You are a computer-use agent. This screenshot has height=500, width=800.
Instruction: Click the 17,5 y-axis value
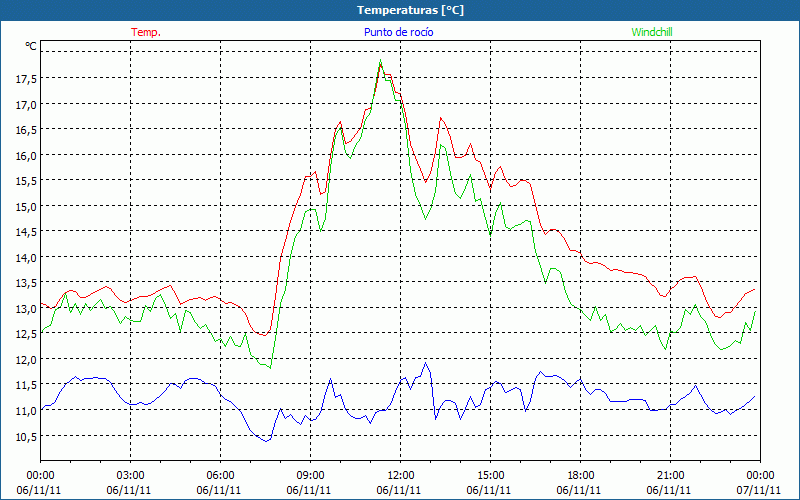26,79
